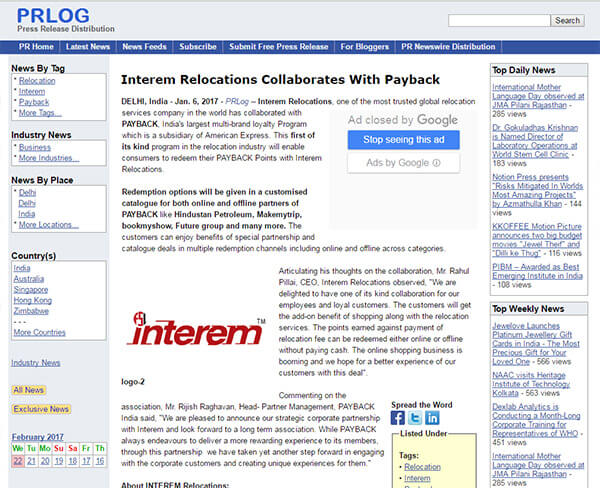Click the search text field
Image resolution: width=600 pixels, height=488 pixels.
pyautogui.click(x=499, y=20)
